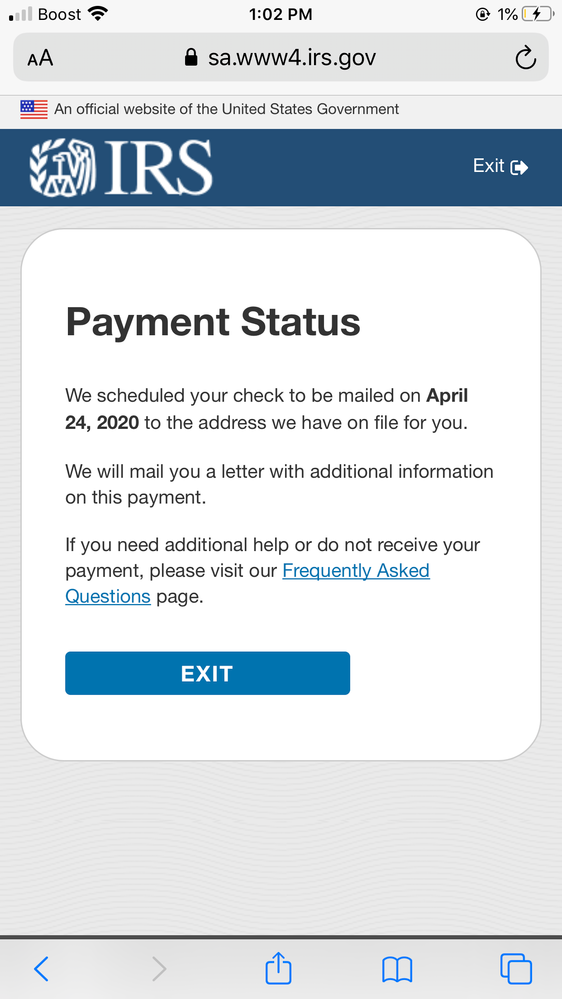Click the blue EXIT button
This screenshot has height=999, width=562.
(x=207, y=673)
